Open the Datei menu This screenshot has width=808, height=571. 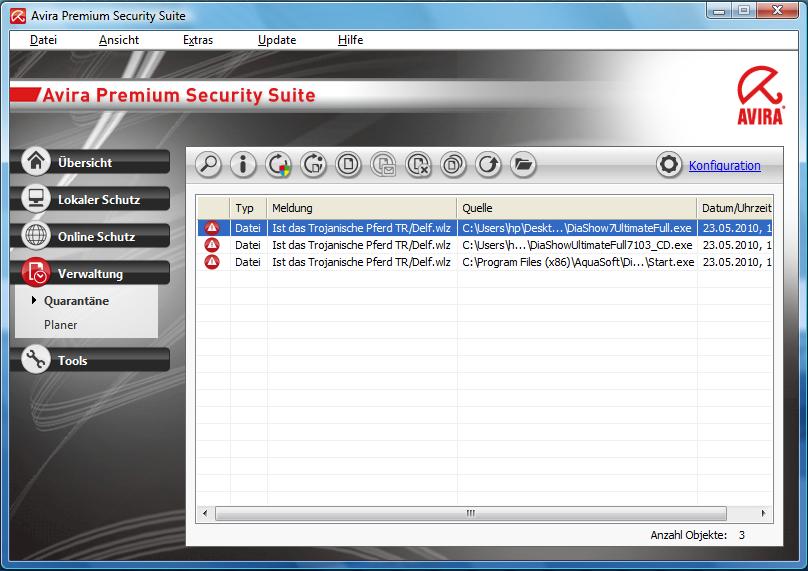[x=43, y=40]
